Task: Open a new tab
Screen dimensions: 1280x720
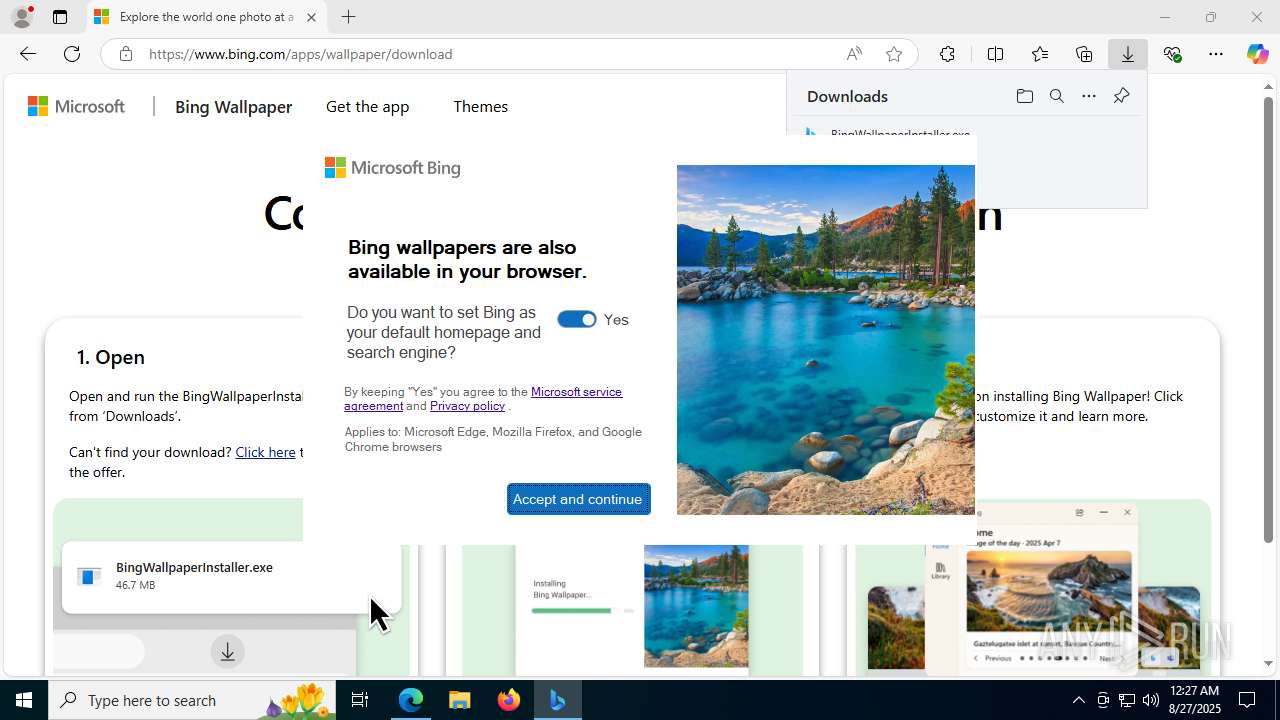Action: click(x=348, y=17)
